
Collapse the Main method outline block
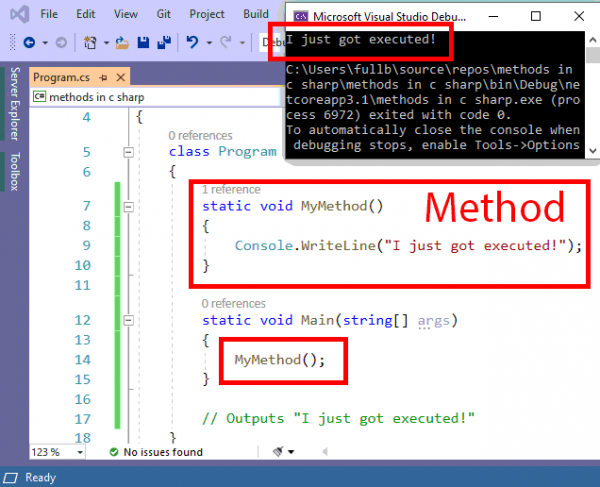click(128, 321)
